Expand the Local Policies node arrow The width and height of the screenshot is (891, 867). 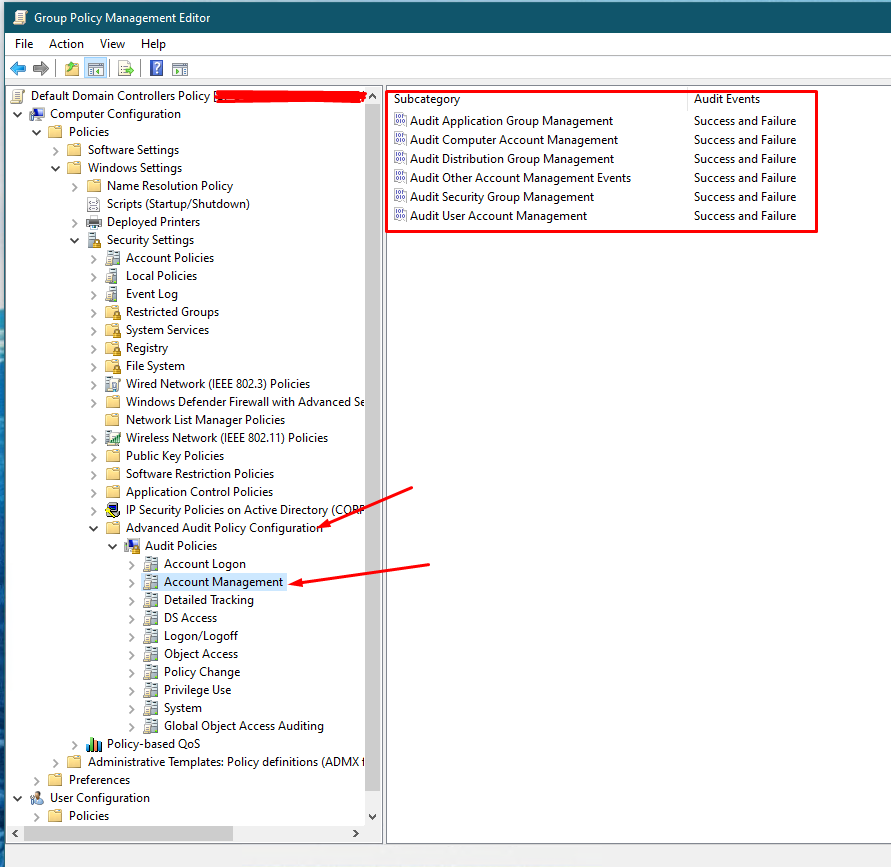(x=94, y=276)
